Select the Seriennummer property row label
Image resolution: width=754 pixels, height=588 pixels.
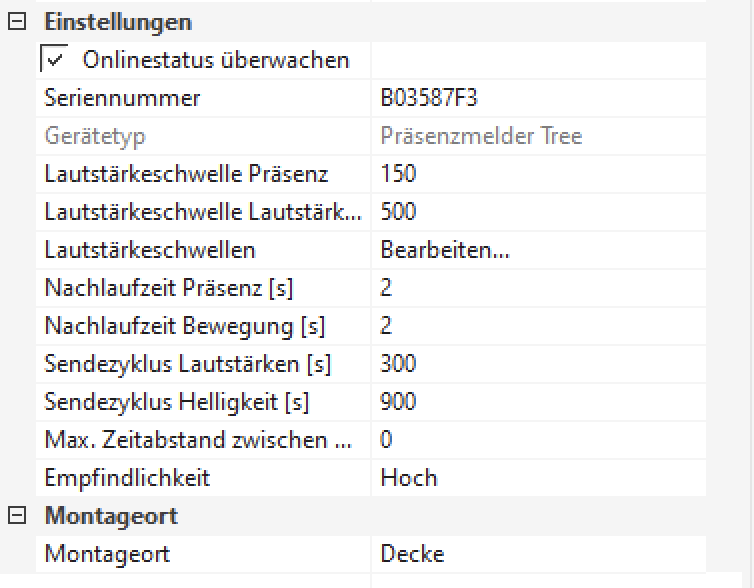click(x=122, y=98)
